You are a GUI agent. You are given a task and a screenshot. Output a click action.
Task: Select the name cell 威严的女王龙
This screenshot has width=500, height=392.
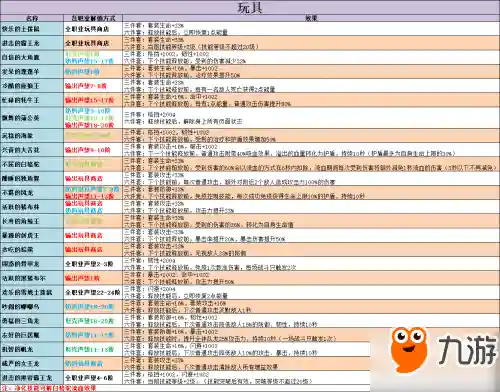[x=32, y=364]
